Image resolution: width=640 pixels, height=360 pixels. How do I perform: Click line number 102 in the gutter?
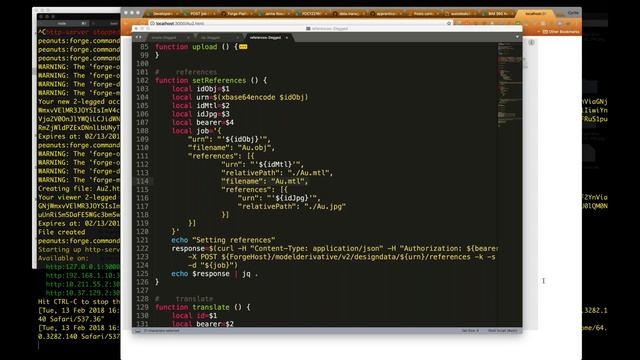[x=142, y=80]
